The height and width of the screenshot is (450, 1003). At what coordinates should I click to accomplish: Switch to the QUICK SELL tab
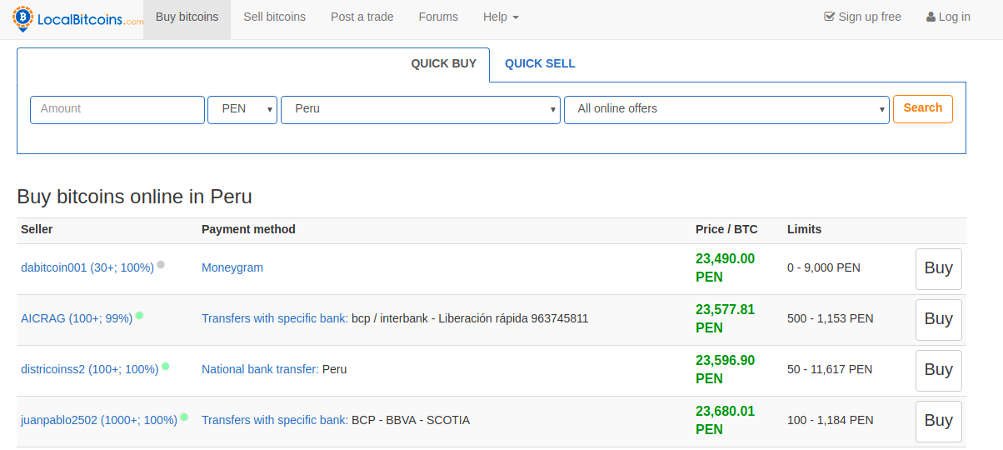point(540,64)
